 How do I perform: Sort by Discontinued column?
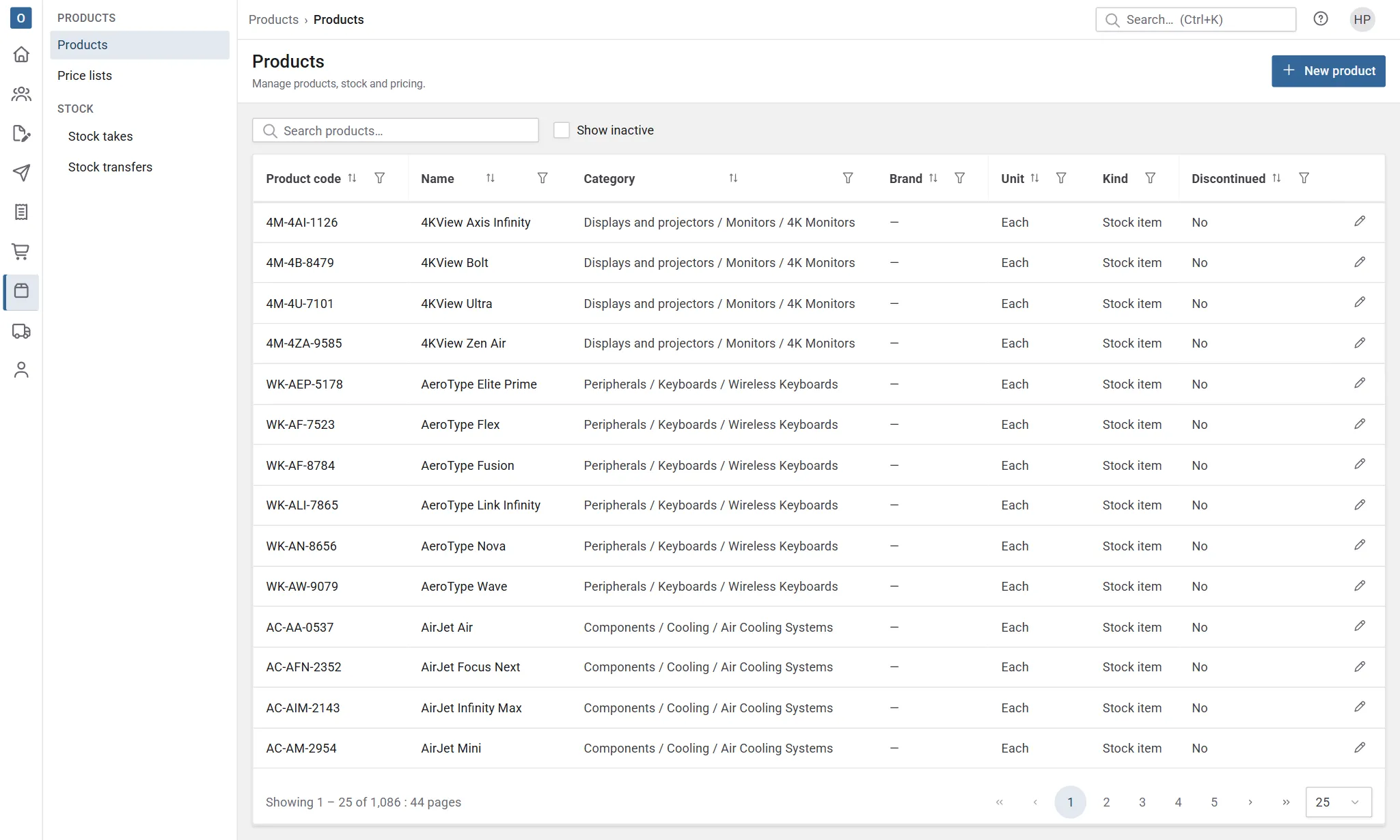pyautogui.click(x=1276, y=178)
